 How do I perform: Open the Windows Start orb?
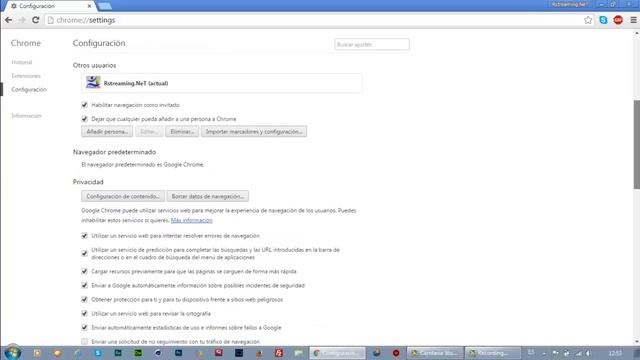click(x=13, y=352)
